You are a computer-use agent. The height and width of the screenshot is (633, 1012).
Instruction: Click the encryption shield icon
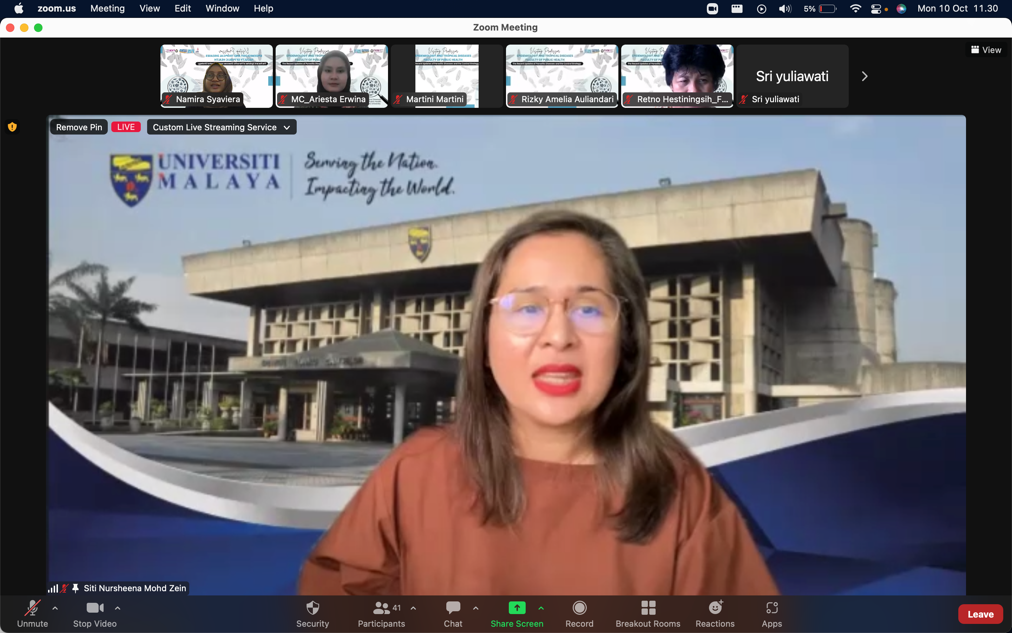pyautogui.click(x=13, y=127)
